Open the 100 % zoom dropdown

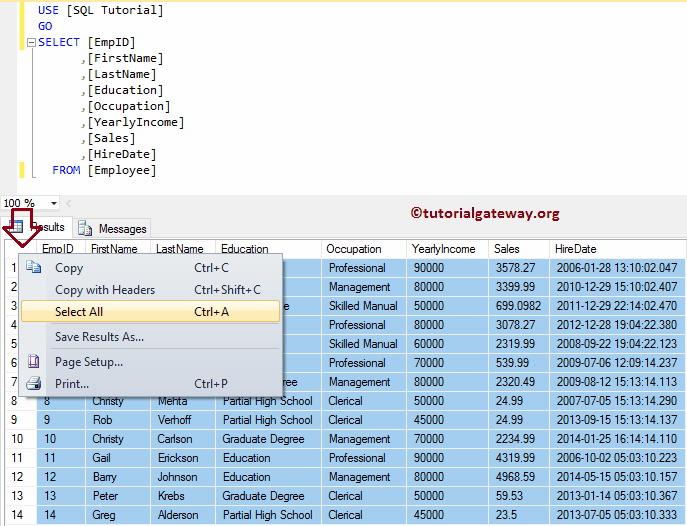click(x=53, y=203)
